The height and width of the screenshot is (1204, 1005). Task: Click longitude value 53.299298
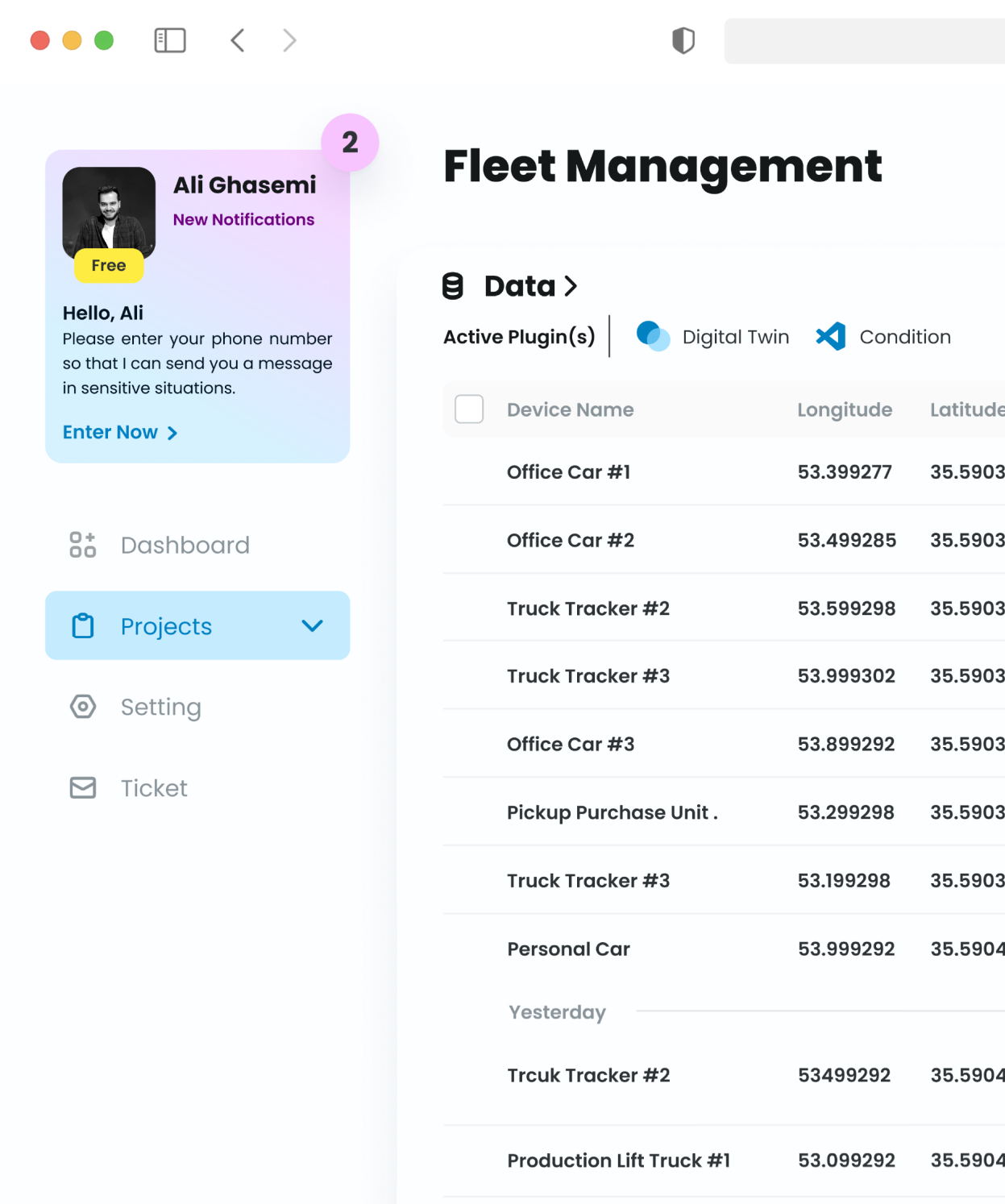(x=846, y=812)
